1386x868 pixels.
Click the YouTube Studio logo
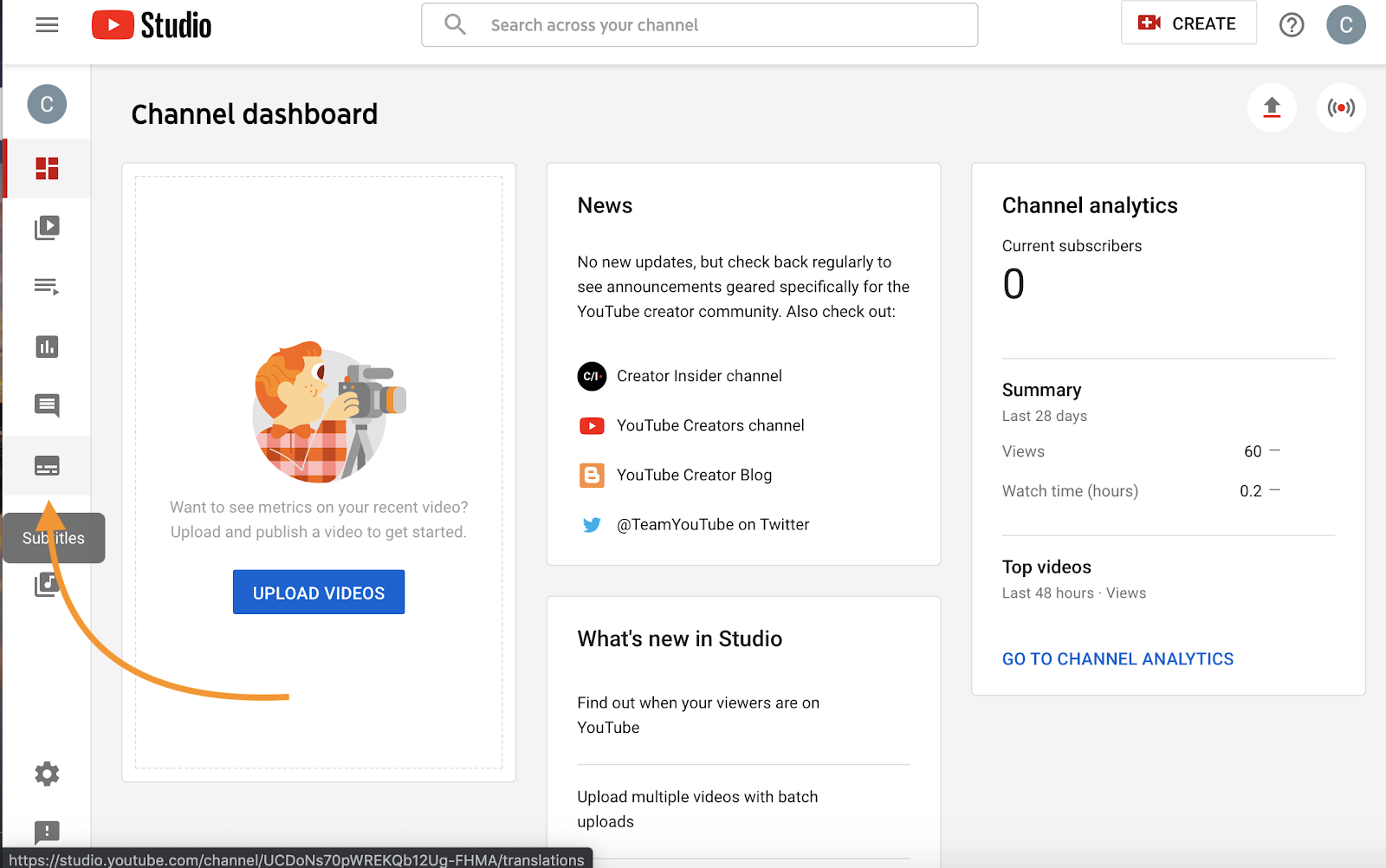[x=152, y=25]
